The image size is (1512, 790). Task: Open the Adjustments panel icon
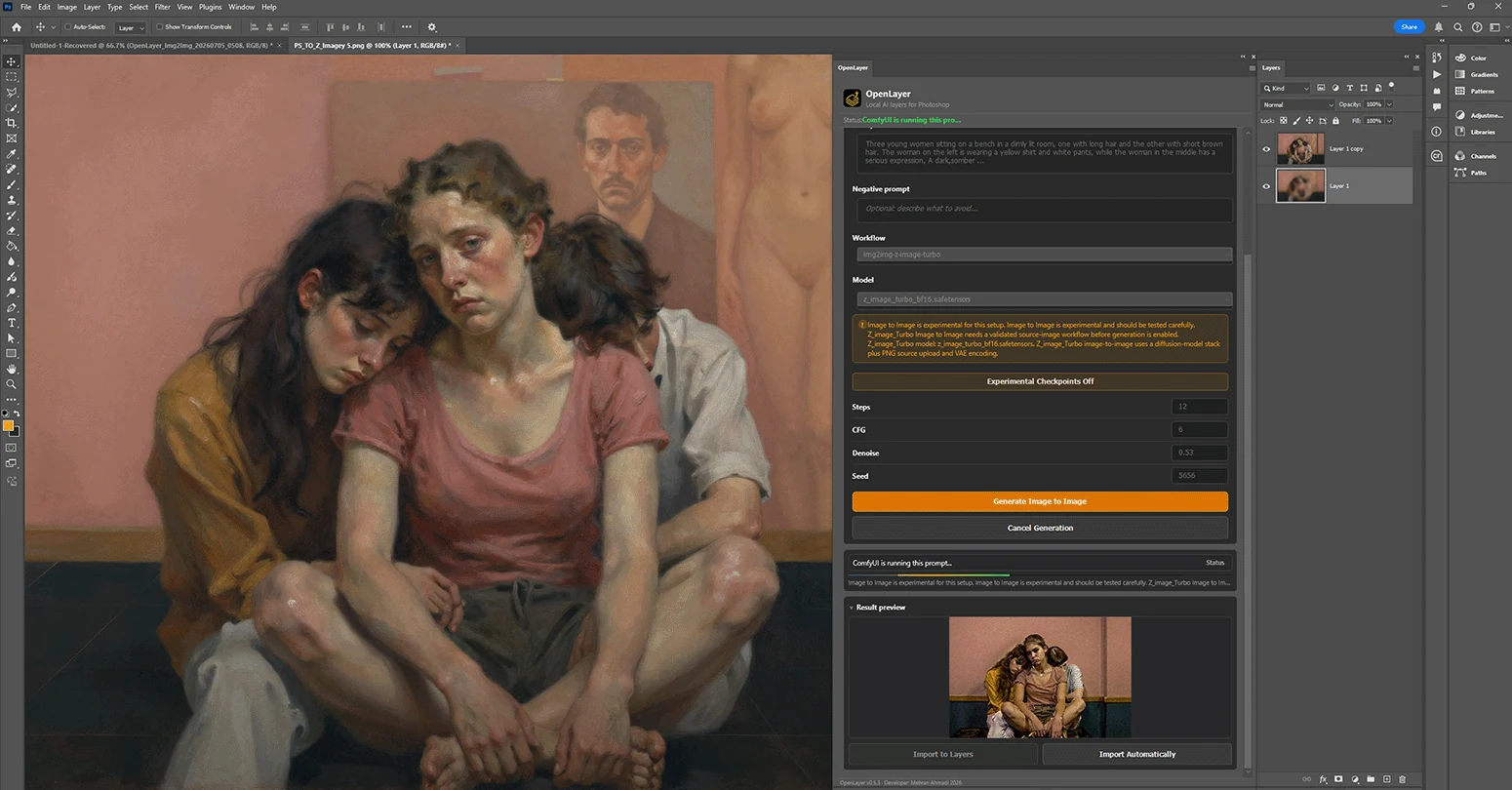point(1460,115)
